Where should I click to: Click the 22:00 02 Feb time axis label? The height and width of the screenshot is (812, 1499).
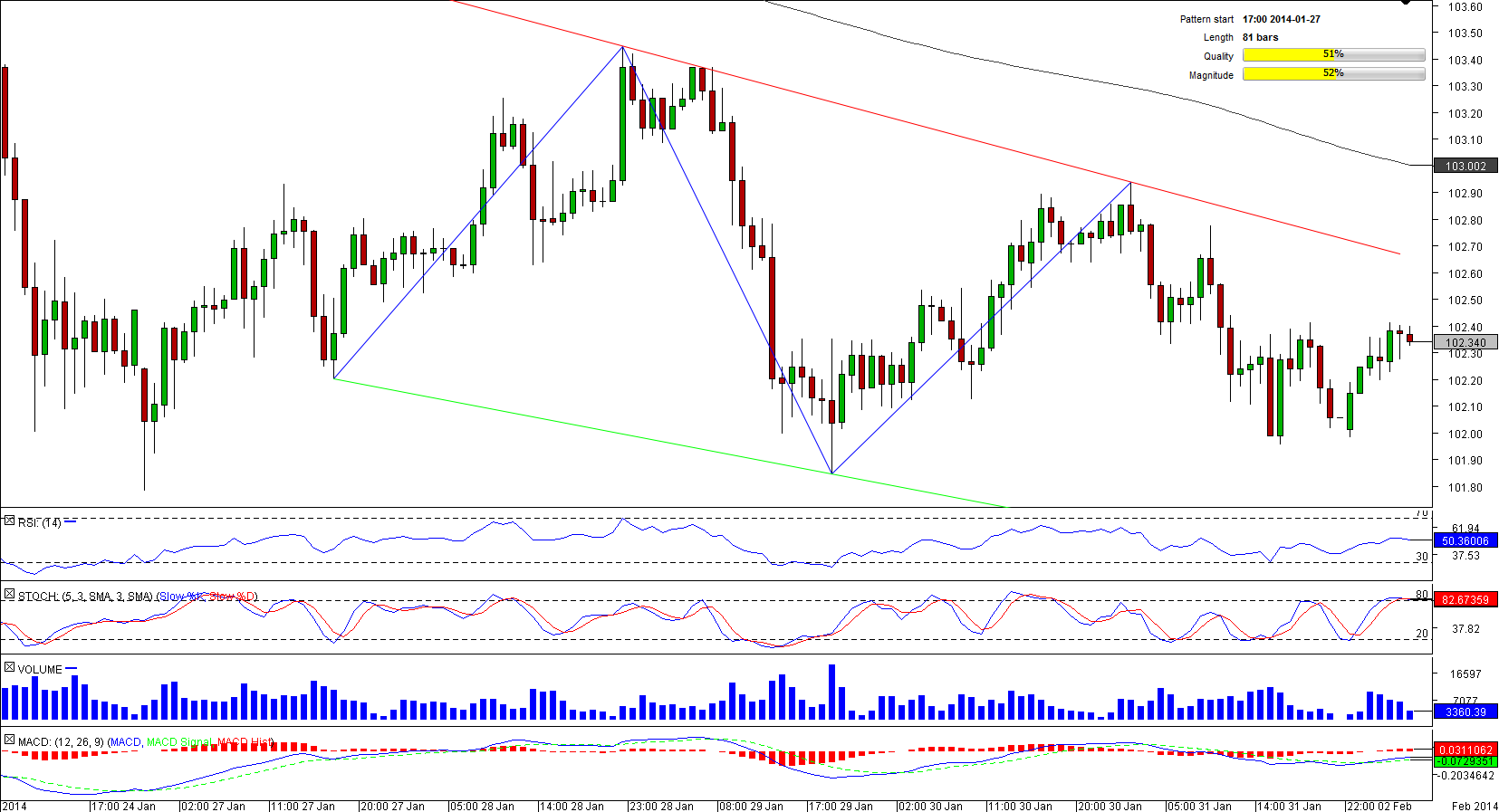pyautogui.click(x=1379, y=806)
